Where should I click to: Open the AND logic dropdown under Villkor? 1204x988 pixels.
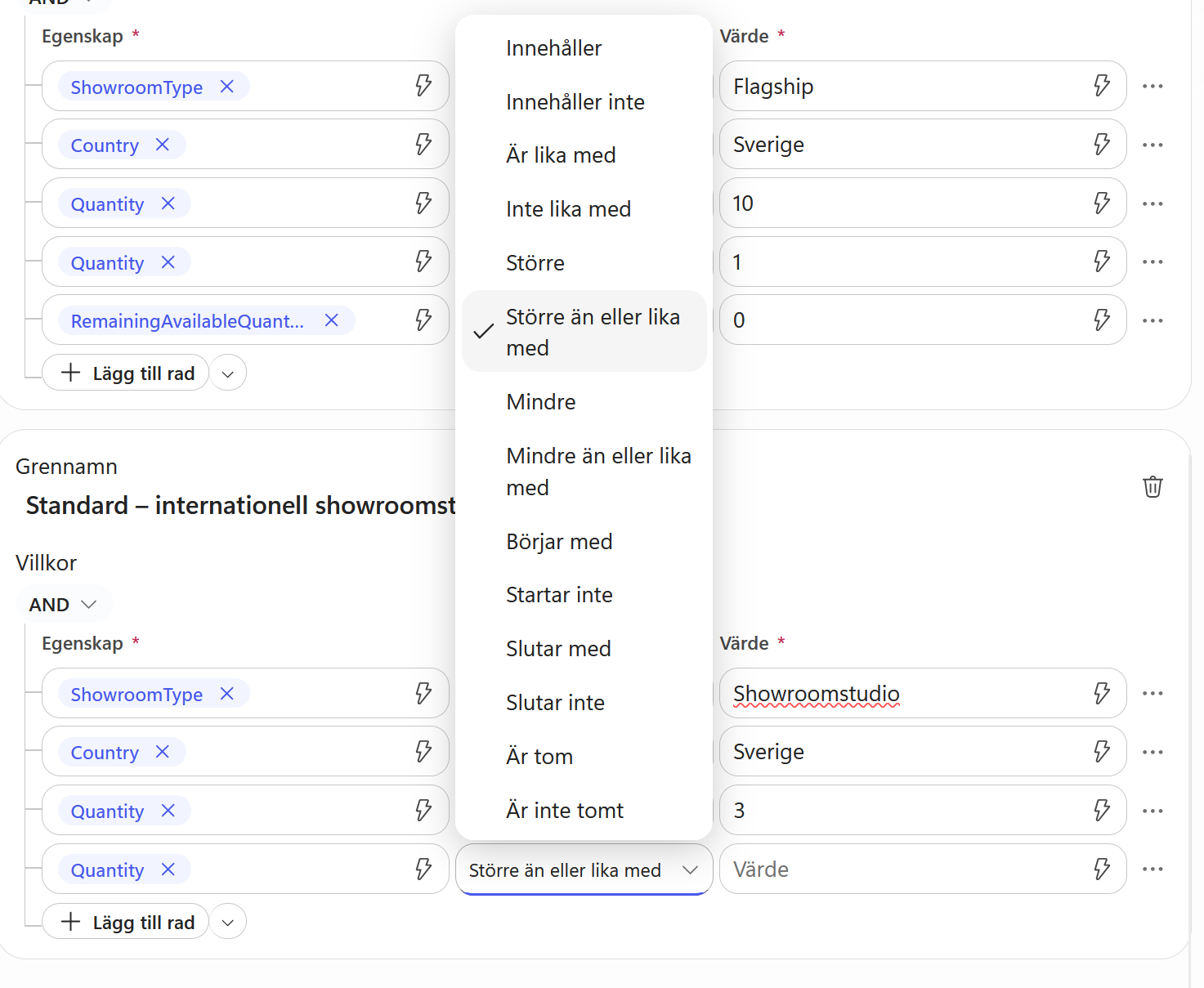[64, 605]
